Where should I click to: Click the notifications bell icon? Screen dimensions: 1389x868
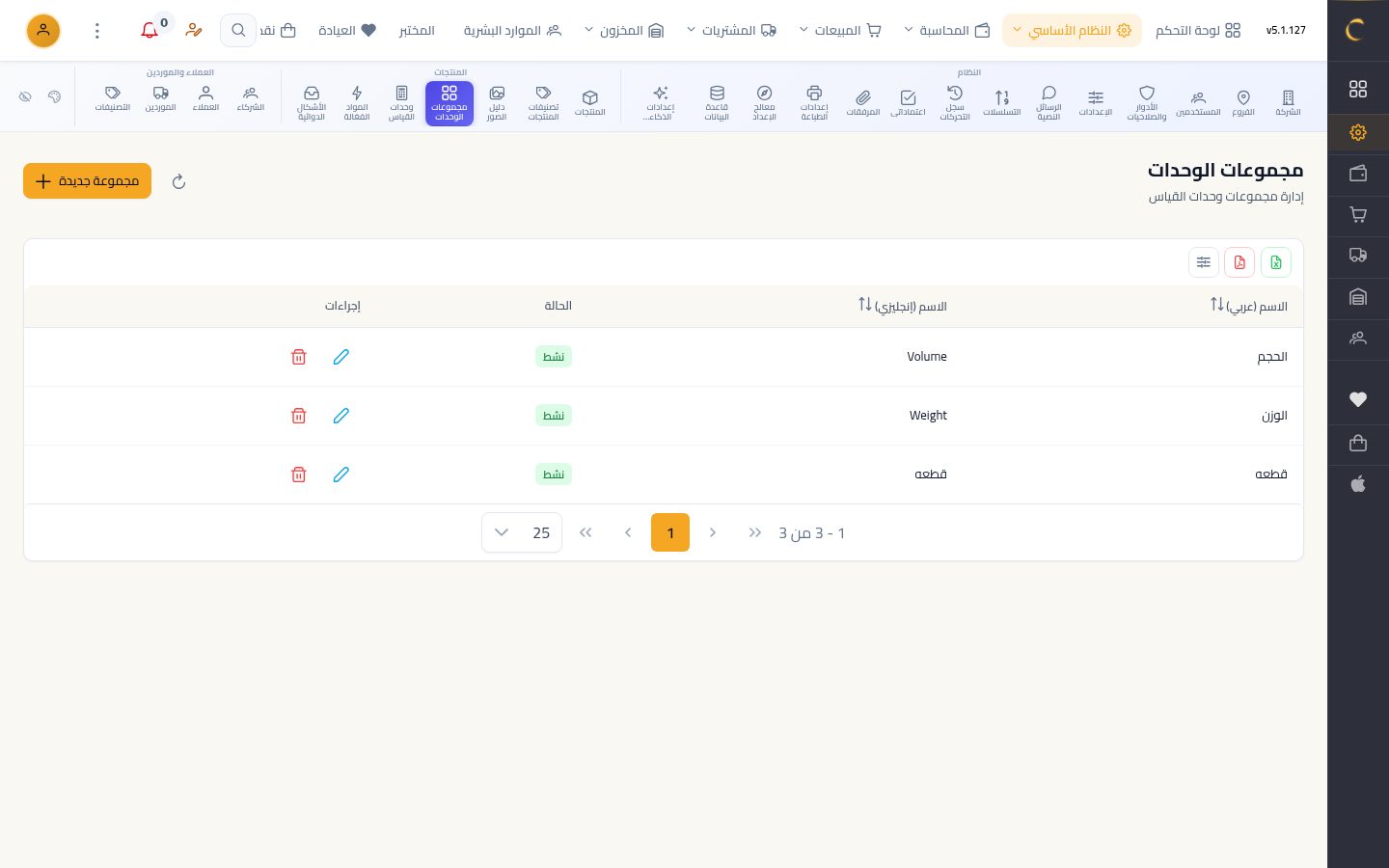coord(150,30)
